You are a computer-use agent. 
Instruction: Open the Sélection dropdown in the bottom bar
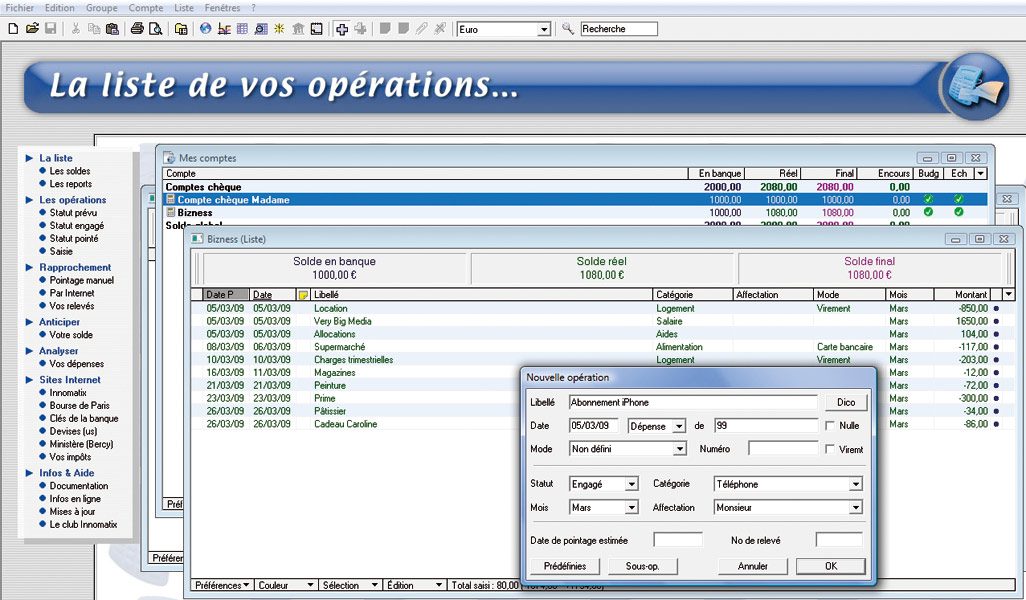click(350, 586)
